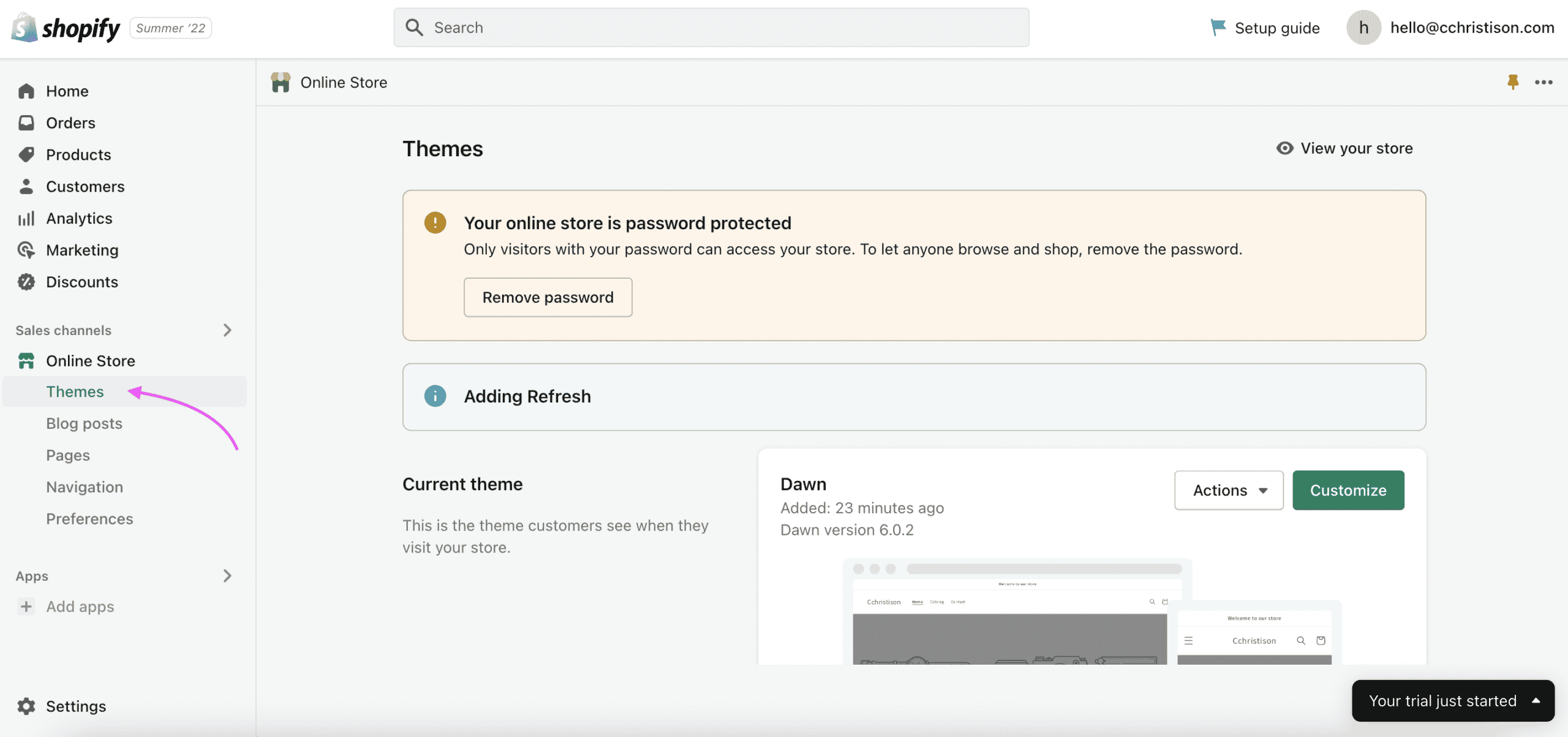Viewport: 1568px width, 737px height.
Task: Open Settings via the gear icon
Action: 26,706
